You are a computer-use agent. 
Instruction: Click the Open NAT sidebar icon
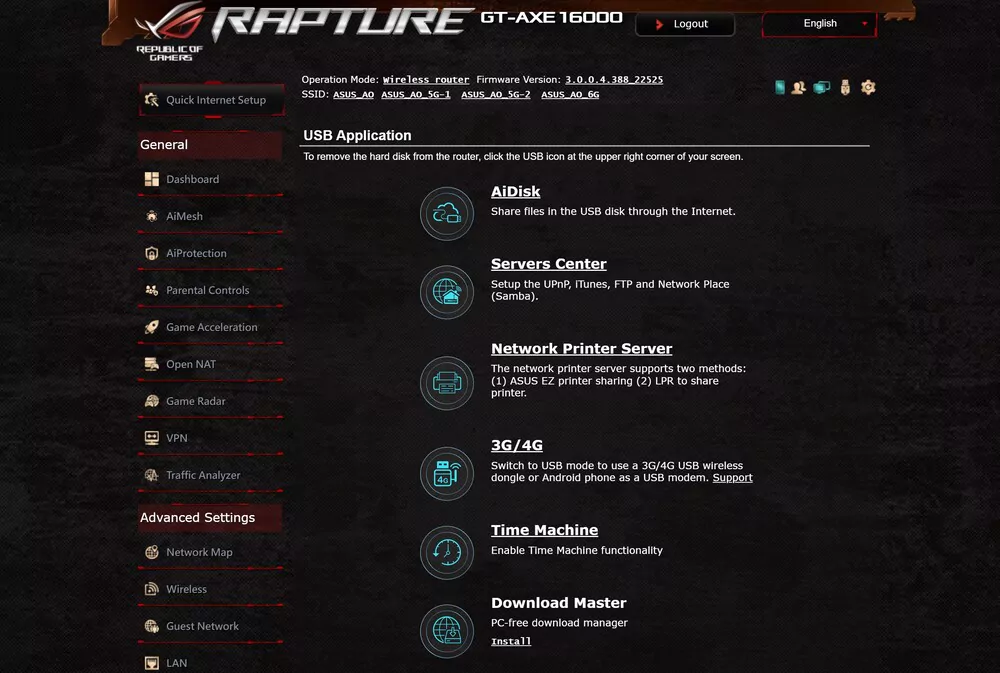[152, 364]
